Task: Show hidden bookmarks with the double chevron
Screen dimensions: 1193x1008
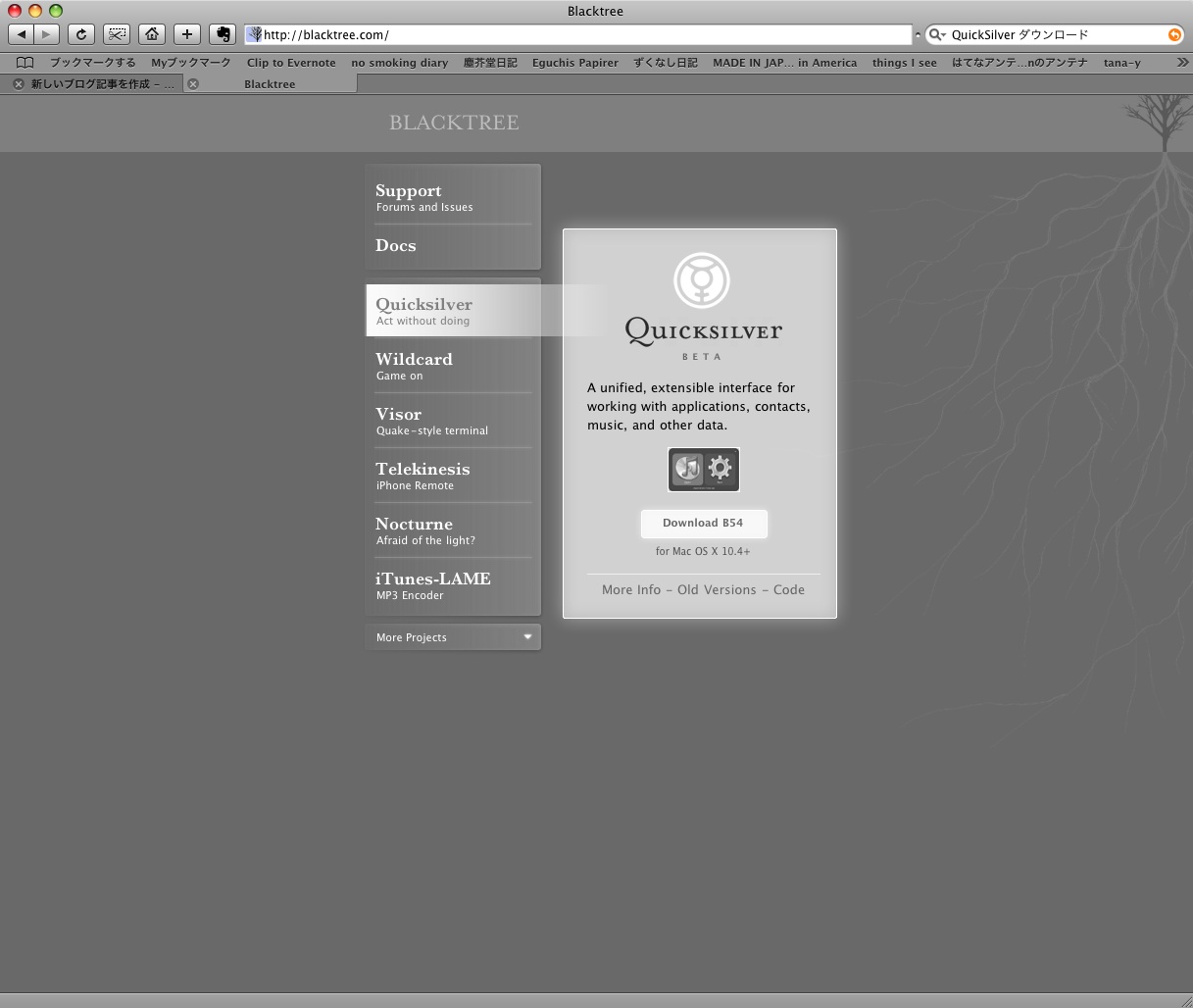Action: pyautogui.click(x=1182, y=62)
